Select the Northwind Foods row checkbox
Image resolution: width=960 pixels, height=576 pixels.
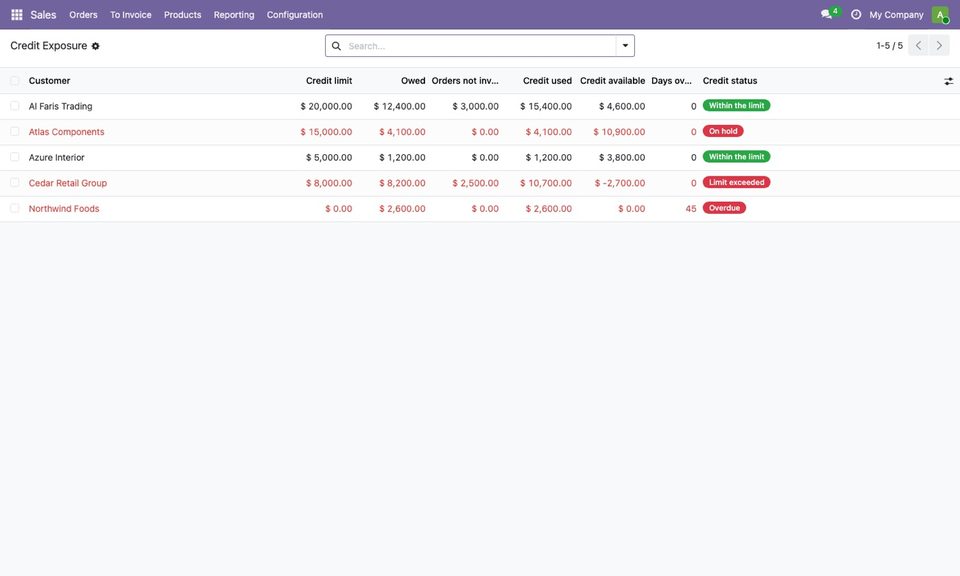click(x=15, y=209)
